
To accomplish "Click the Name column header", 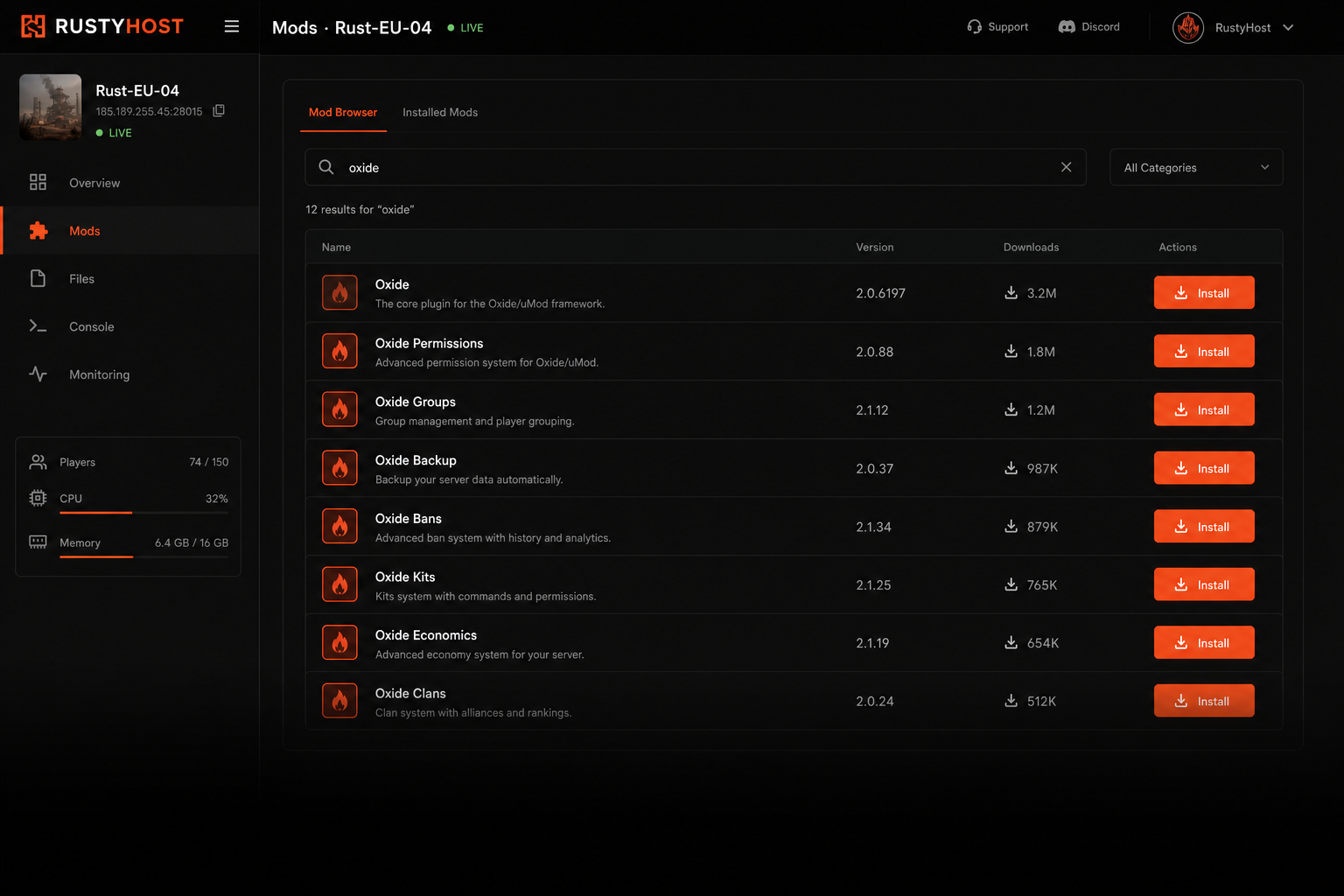I will pos(336,248).
